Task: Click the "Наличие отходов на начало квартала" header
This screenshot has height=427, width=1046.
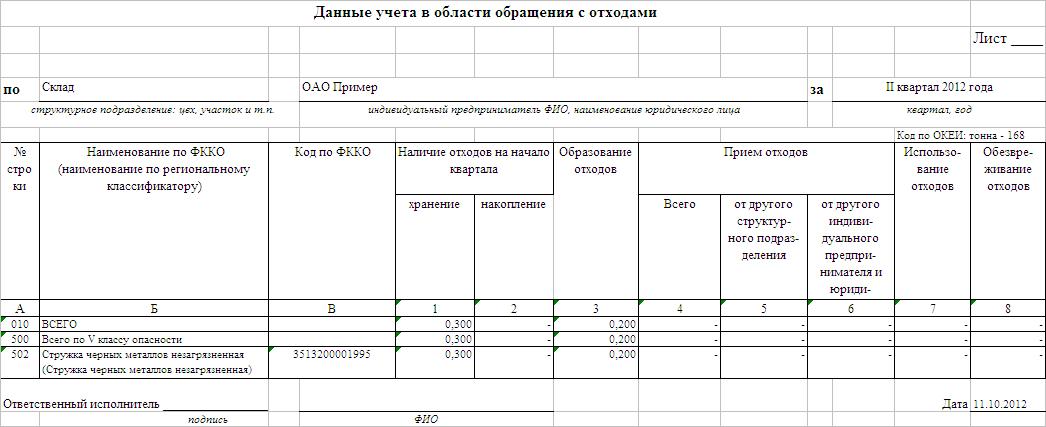Action: pos(474,160)
